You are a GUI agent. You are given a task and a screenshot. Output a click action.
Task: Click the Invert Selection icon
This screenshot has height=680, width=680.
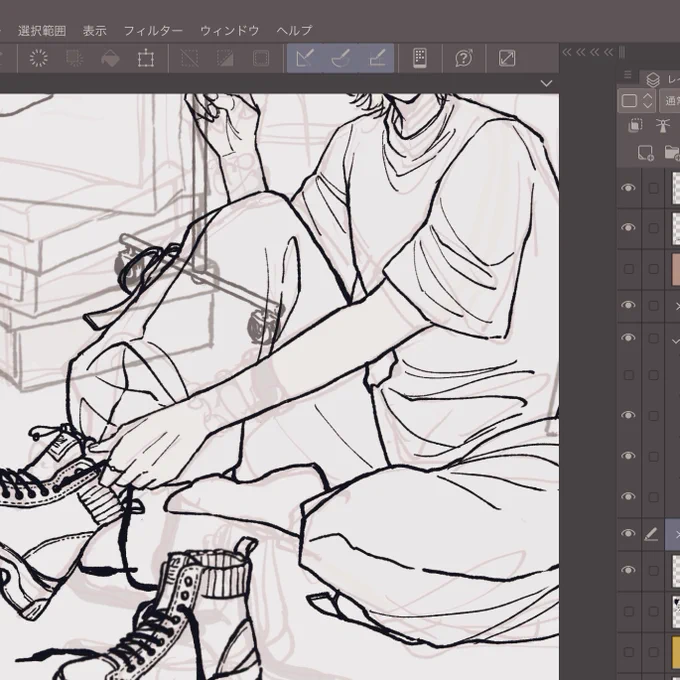click(225, 58)
